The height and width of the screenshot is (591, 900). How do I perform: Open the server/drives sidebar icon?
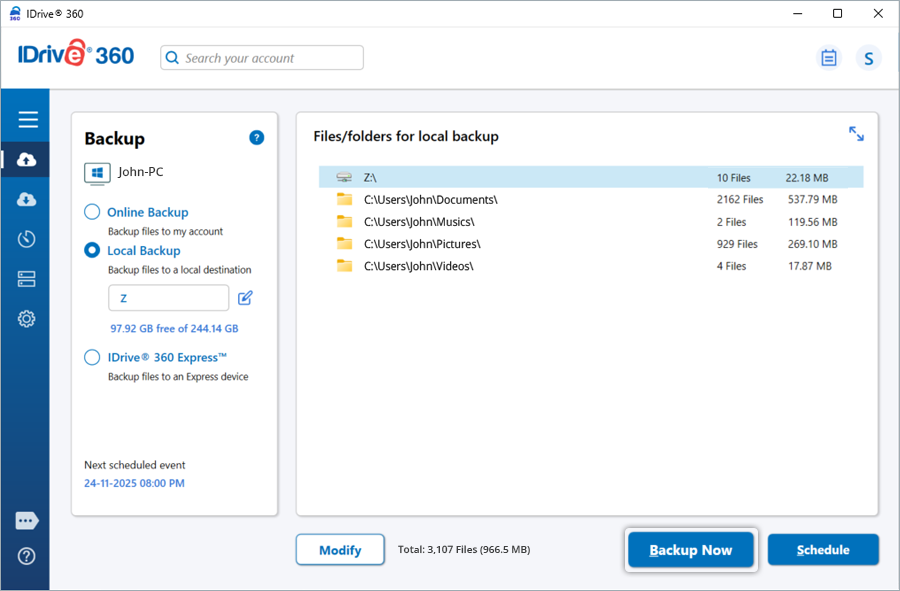pos(27,279)
